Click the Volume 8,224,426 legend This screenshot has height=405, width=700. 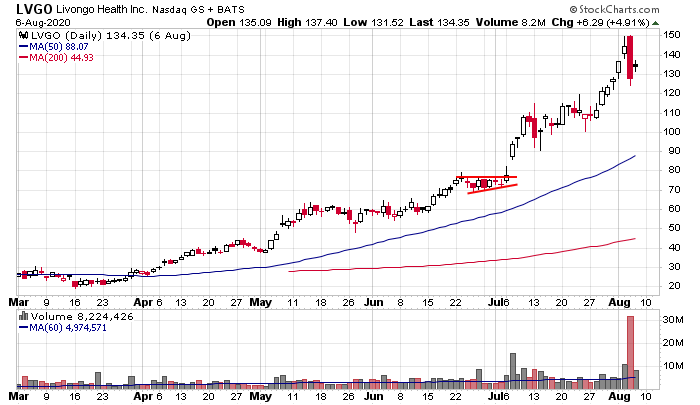tap(82, 317)
